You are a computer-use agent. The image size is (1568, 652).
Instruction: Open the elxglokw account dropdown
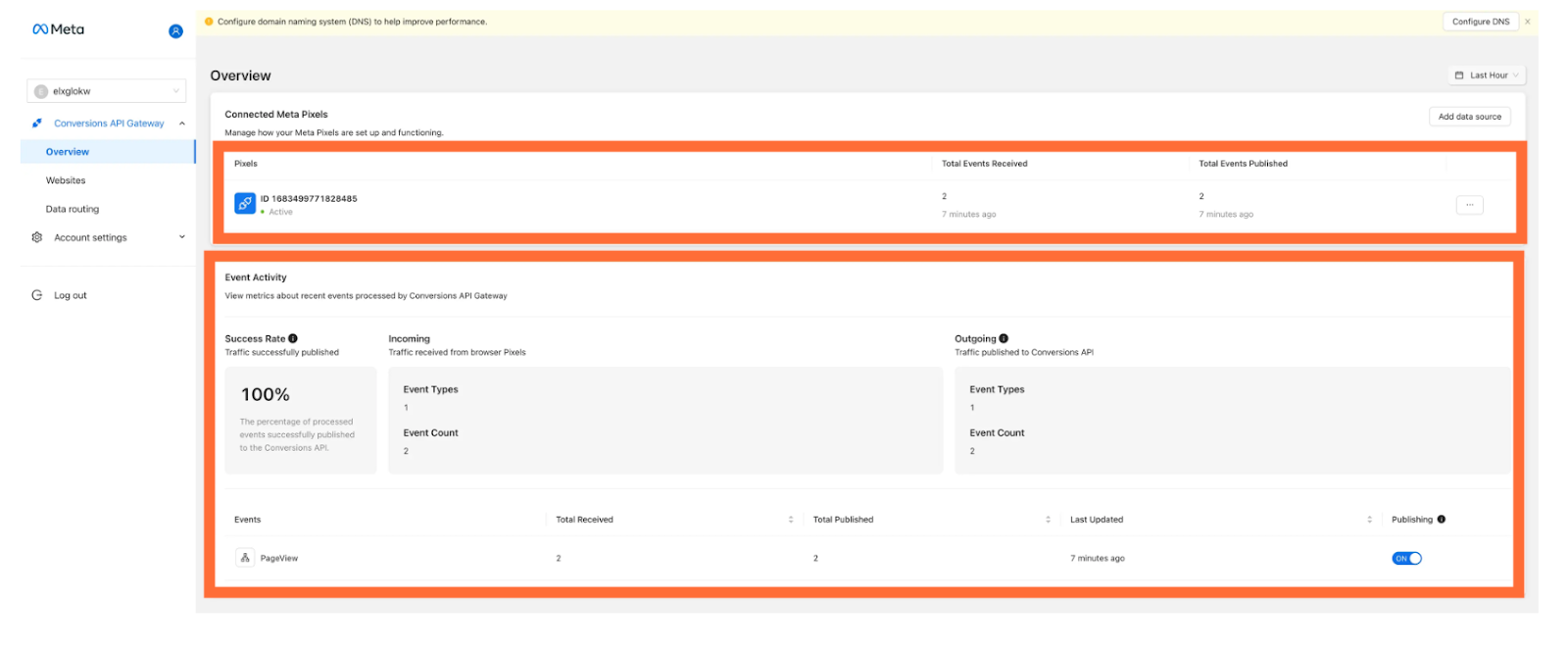[106, 91]
